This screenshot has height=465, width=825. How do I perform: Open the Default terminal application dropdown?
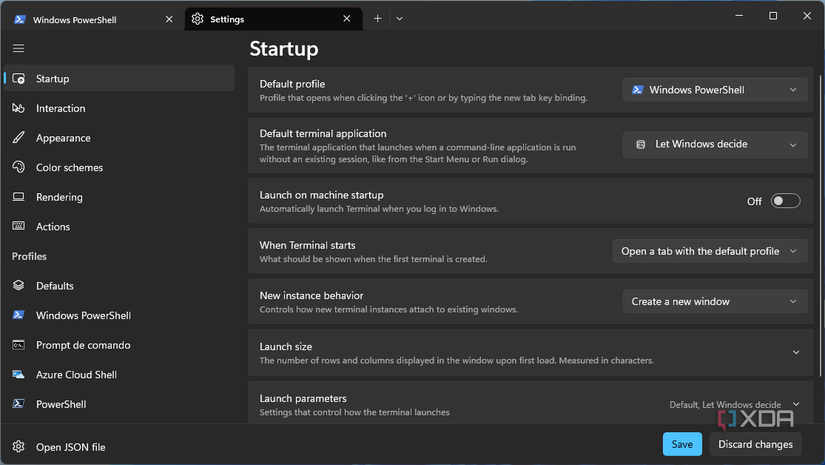714,144
